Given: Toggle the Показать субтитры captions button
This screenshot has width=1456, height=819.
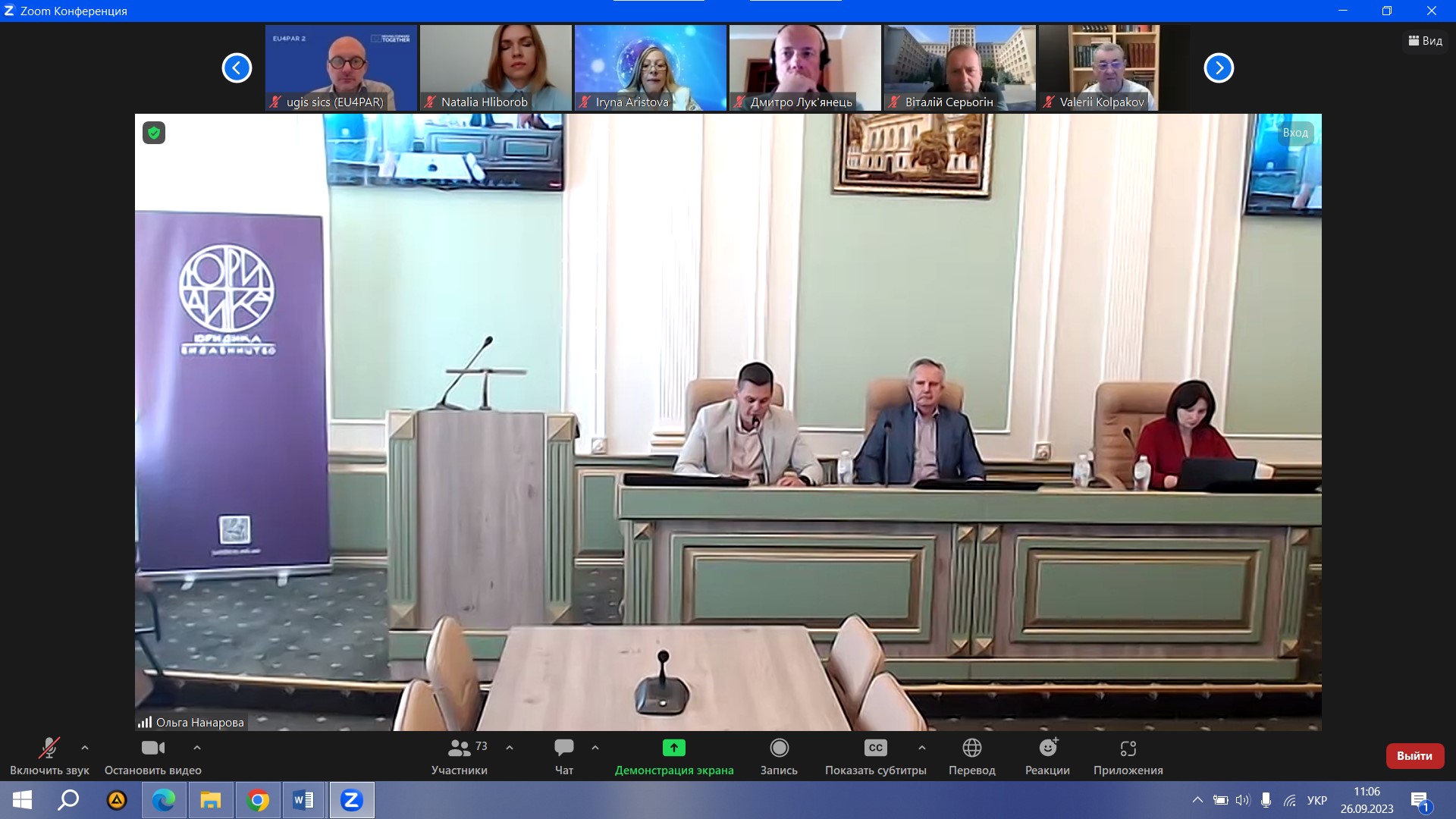Looking at the screenshot, I should [x=875, y=757].
